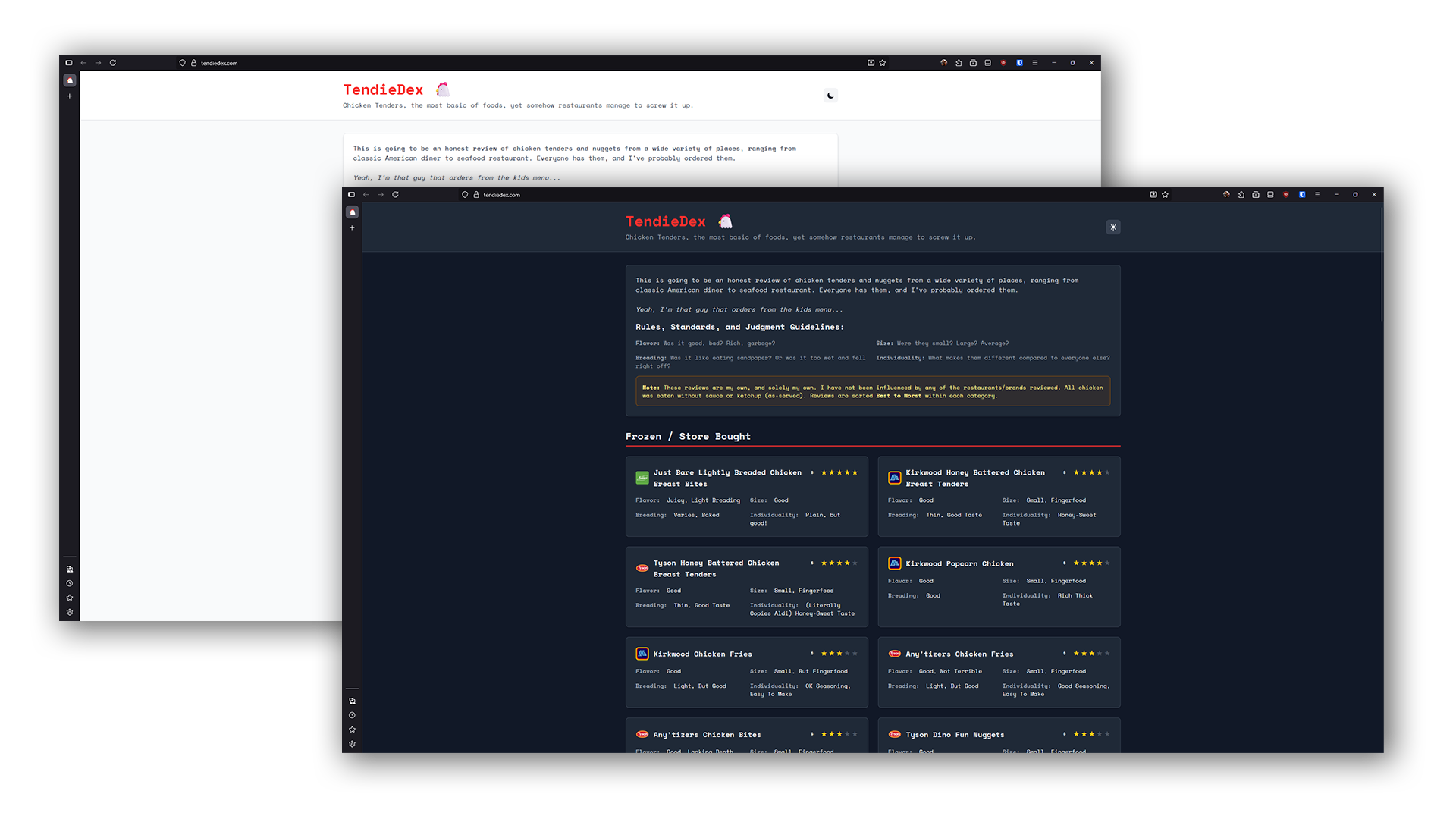
Task: Click the red adblocker shield extension icon
Action: [x=1286, y=194]
